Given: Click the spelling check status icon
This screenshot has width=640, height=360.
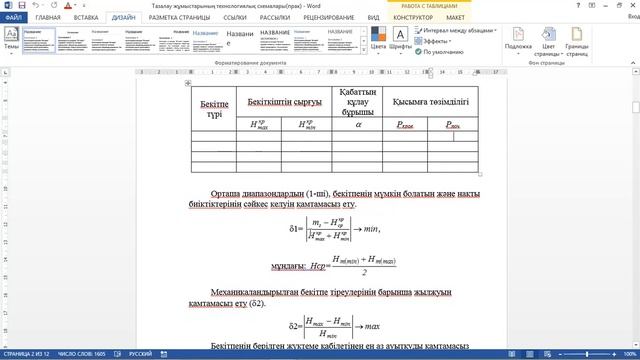Looking at the screenshot, I should [x=118, y=354].
